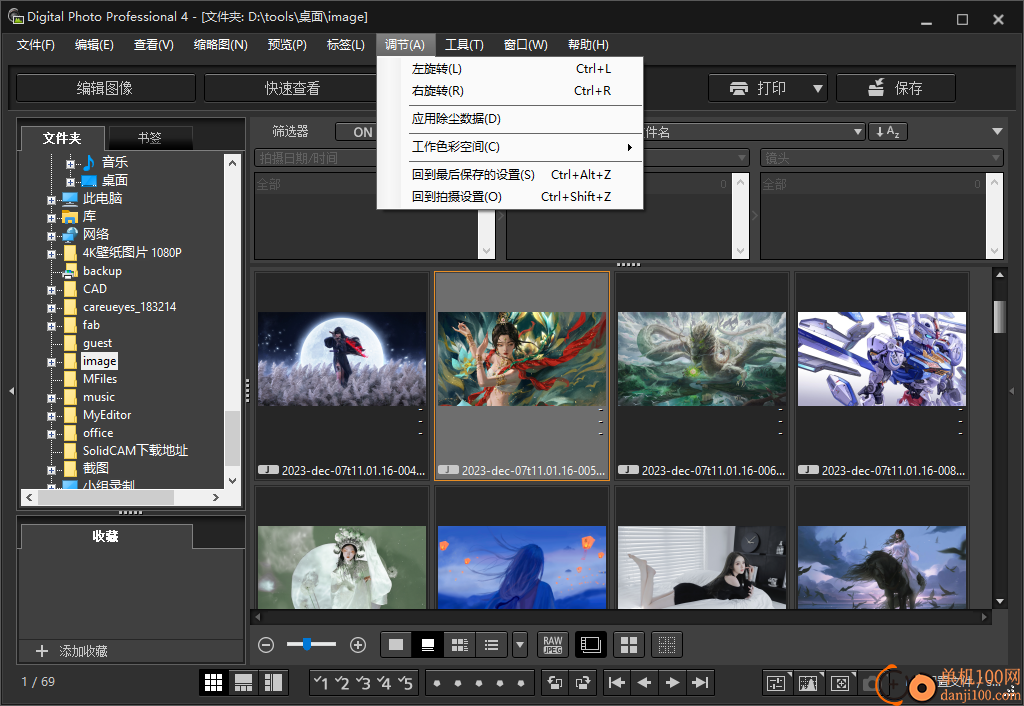The height and width of the screenshot is (706, 1024).
Task: Switch to list view display mode
Action: click(492, 645)
